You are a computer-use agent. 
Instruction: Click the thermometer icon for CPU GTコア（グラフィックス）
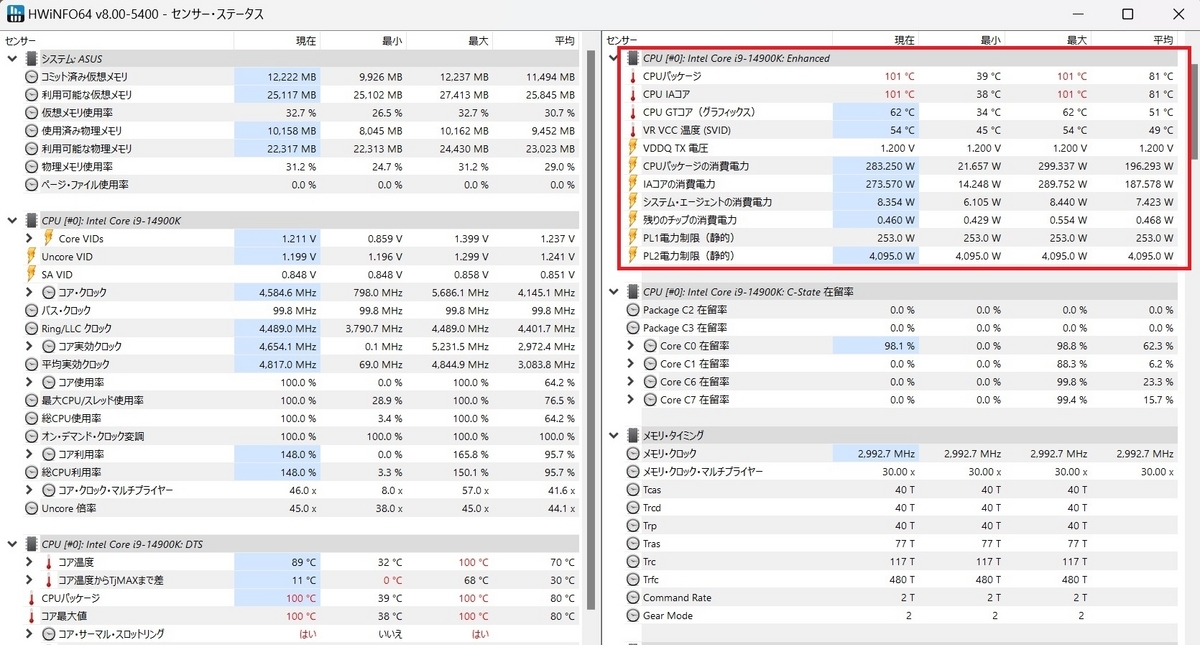point(633,112)
